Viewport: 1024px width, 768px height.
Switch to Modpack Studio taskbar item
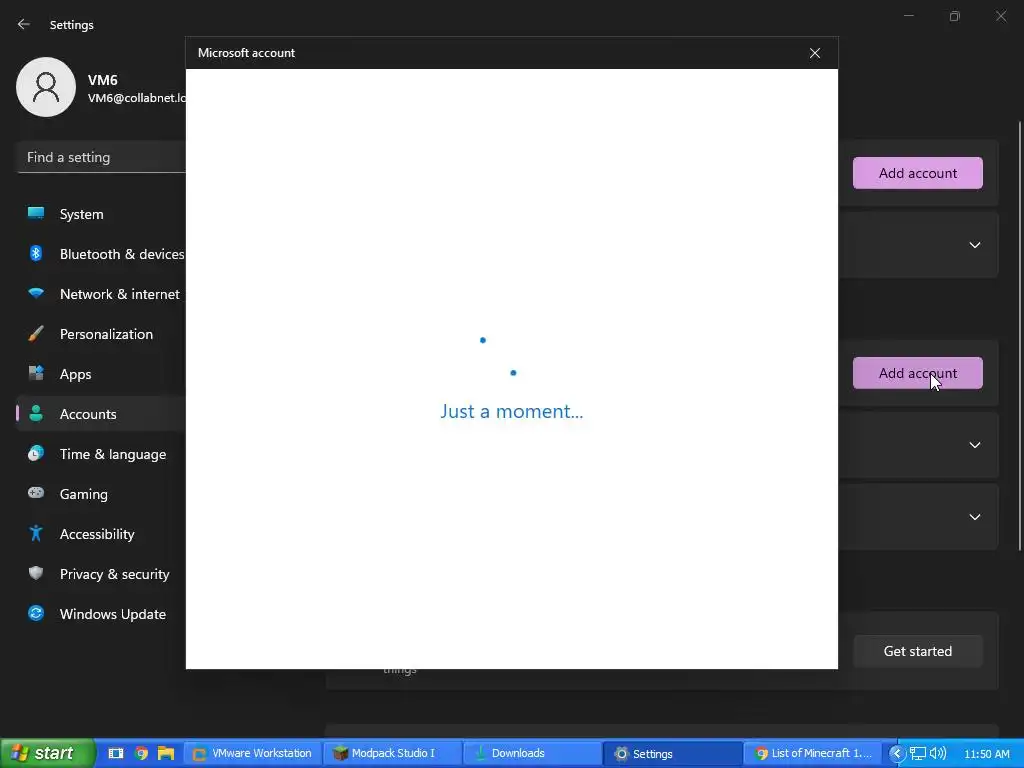point(393,753)
